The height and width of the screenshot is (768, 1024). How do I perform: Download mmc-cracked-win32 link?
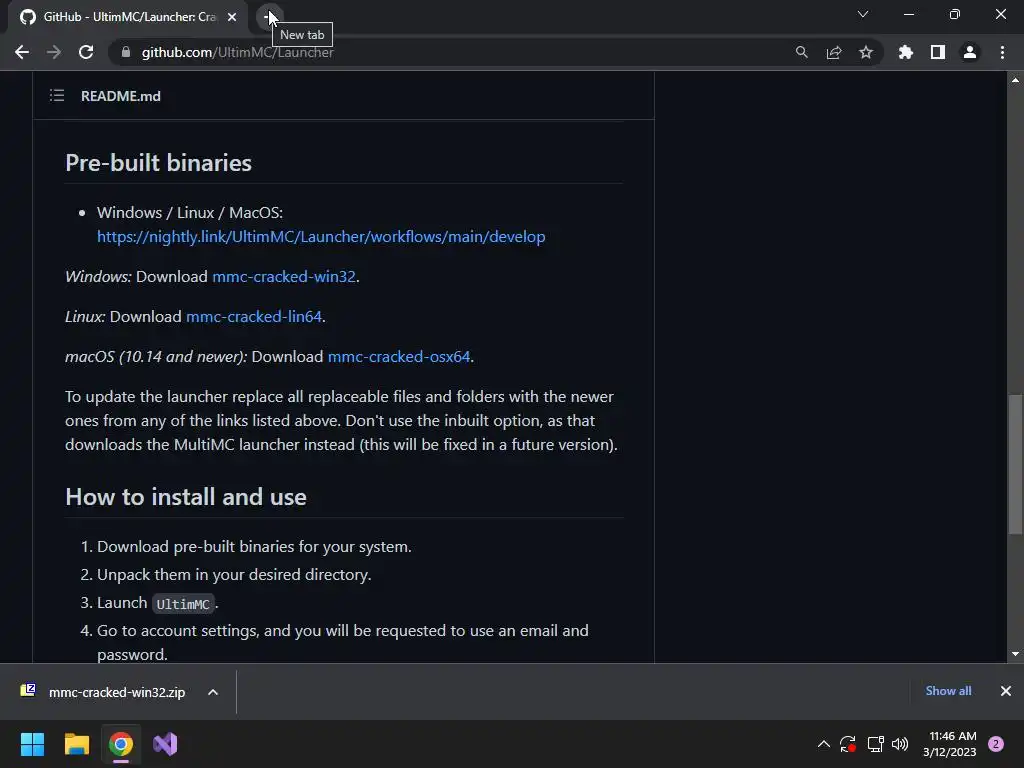[x=283, y=276]
